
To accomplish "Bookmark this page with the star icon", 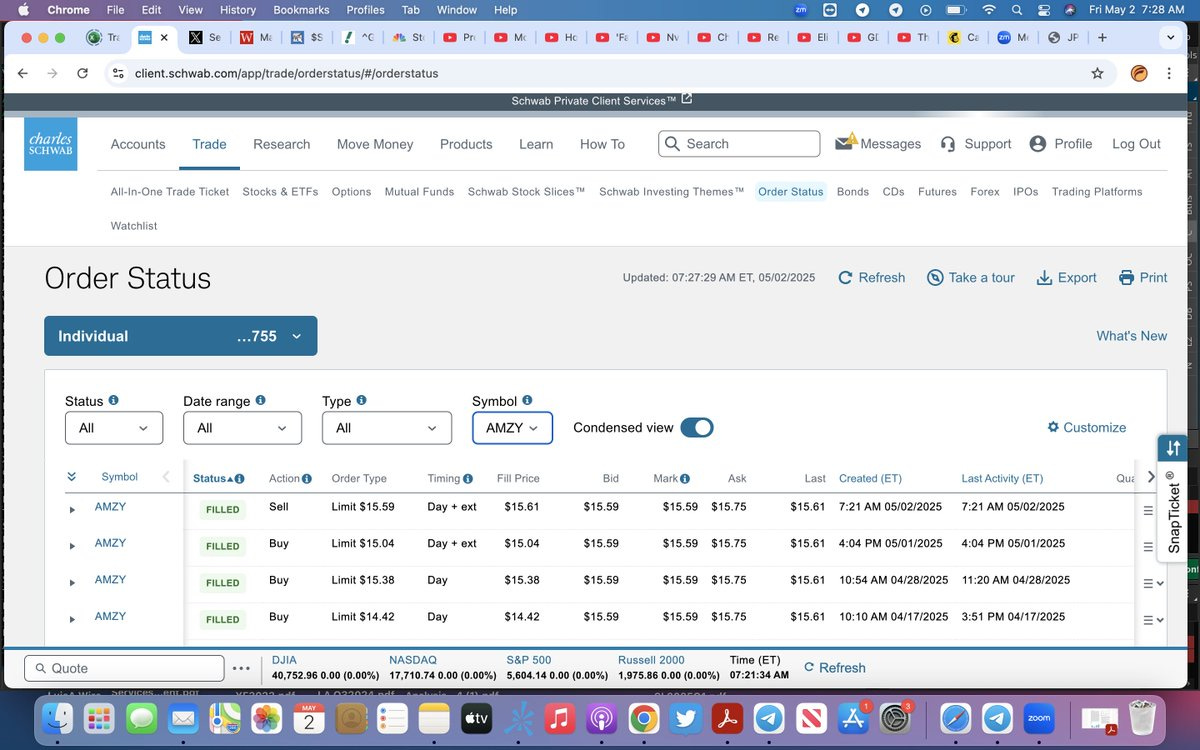I will (x=1097, y=73).
